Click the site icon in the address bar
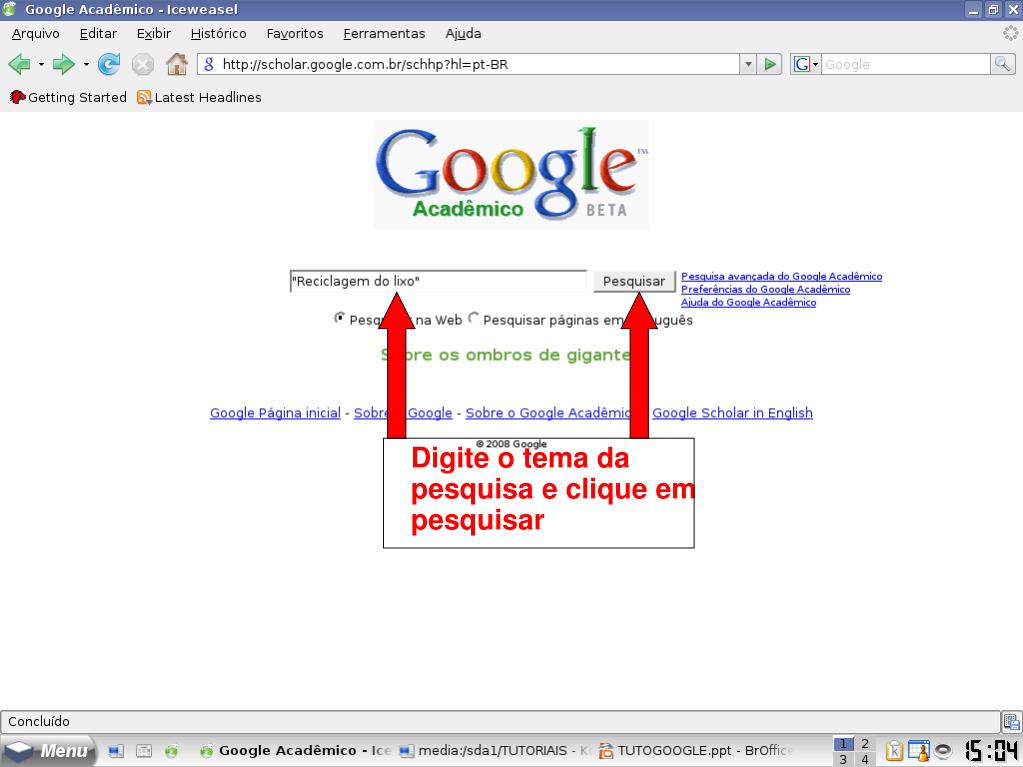Screen dimensions: 1023x767 (x=209, y=65)
